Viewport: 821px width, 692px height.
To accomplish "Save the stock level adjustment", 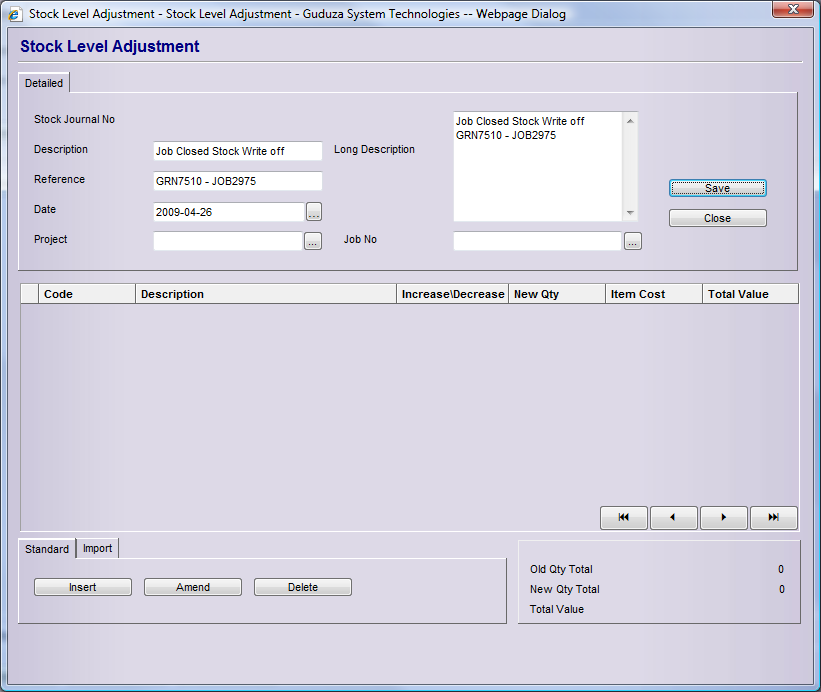I will [717, 188].
